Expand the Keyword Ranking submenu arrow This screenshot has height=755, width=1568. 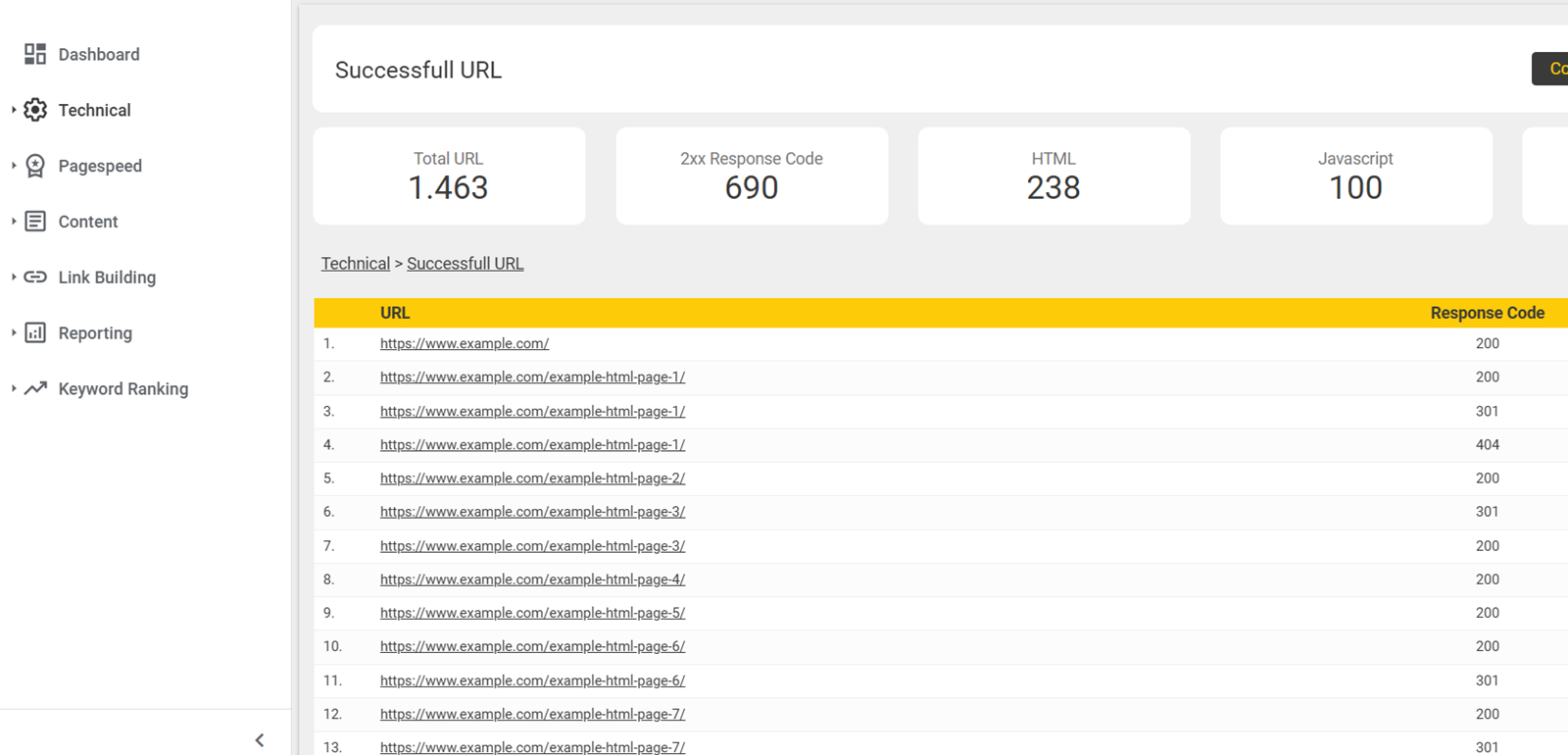tap(14, 388)
